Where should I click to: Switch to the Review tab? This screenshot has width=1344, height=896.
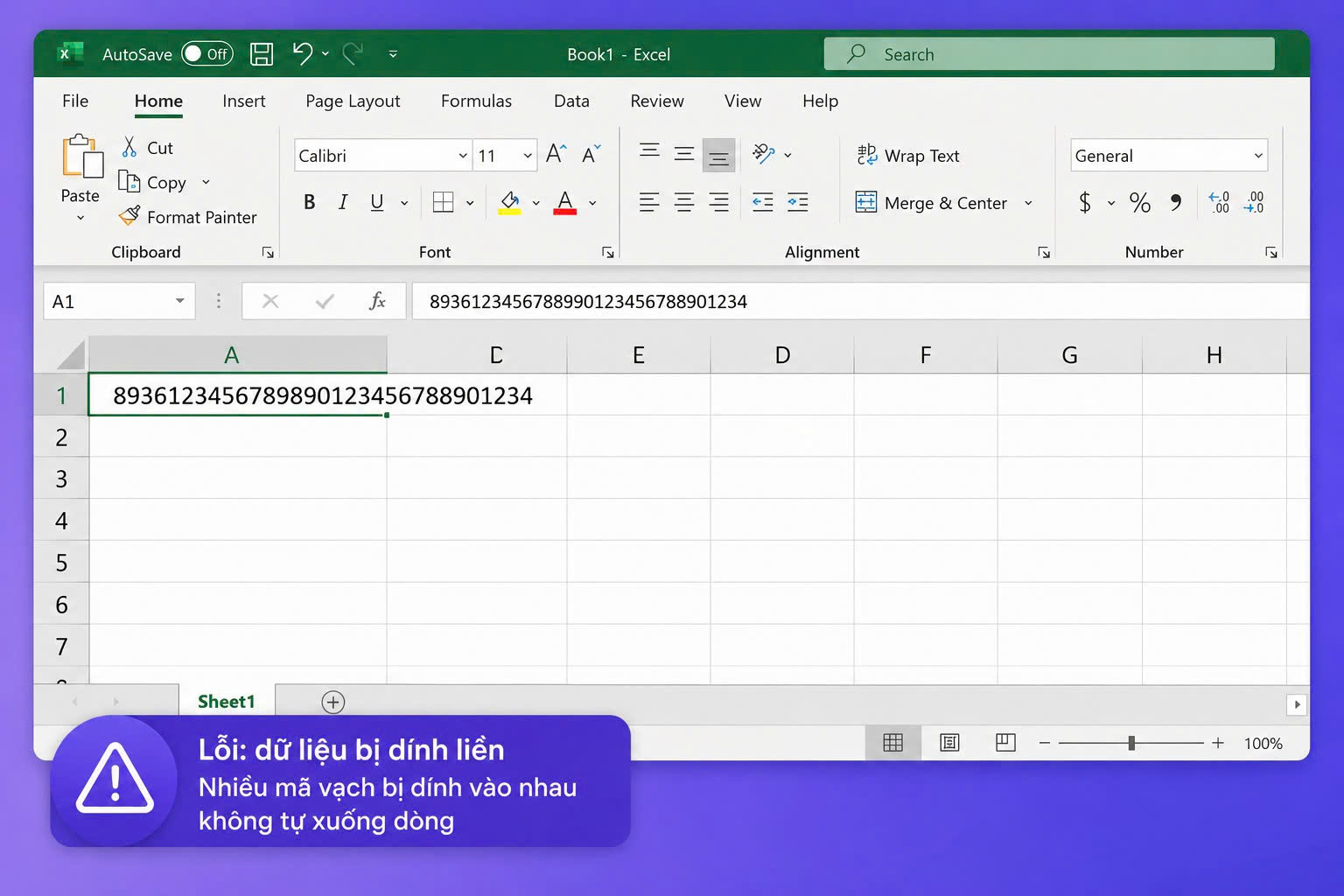[657, 101]
